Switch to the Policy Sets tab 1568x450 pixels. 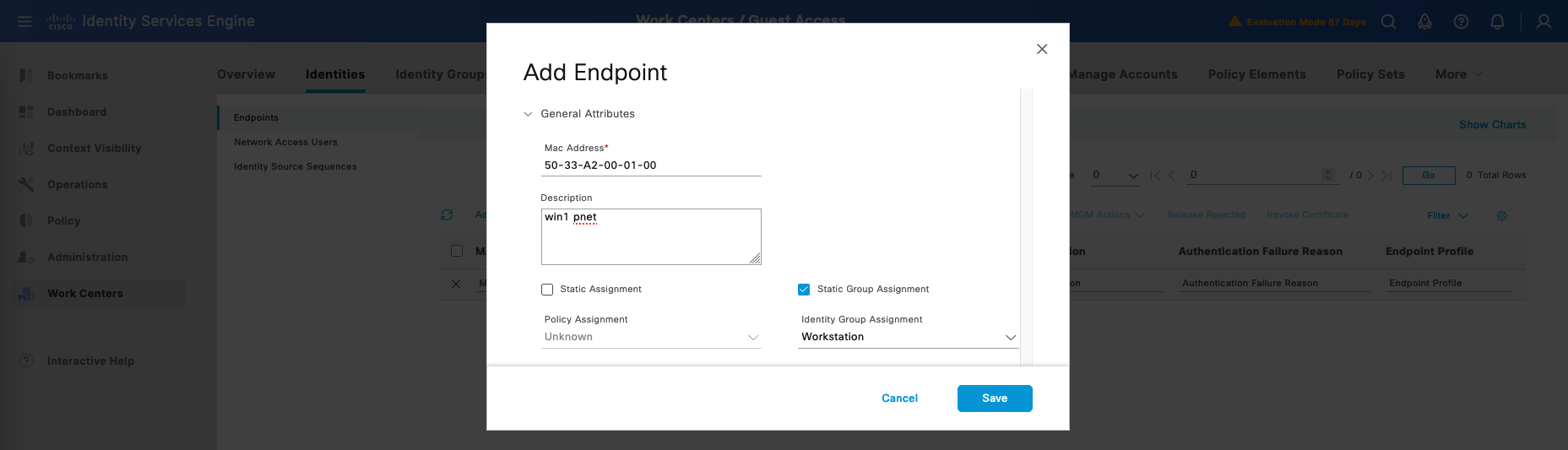1370,74
